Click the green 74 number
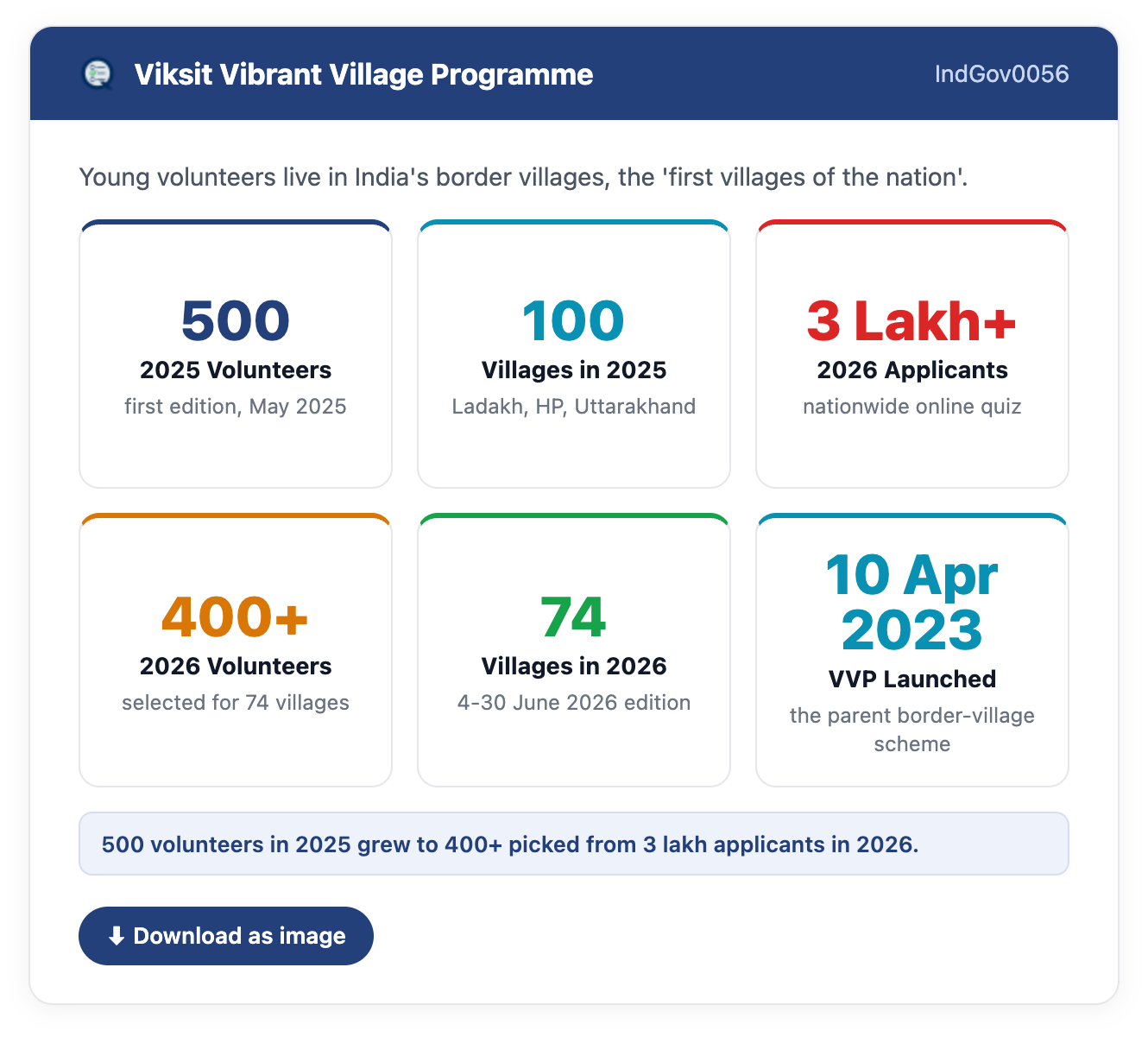 [x=574, y=617]
